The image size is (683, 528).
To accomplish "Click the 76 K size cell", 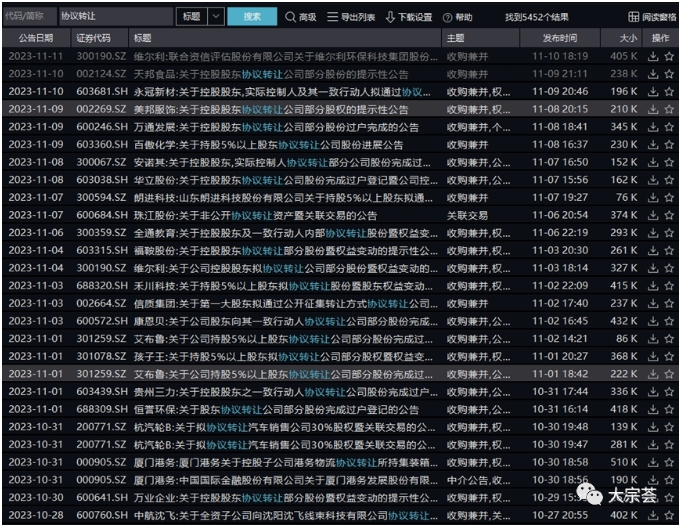I will [x=626, y=197].
